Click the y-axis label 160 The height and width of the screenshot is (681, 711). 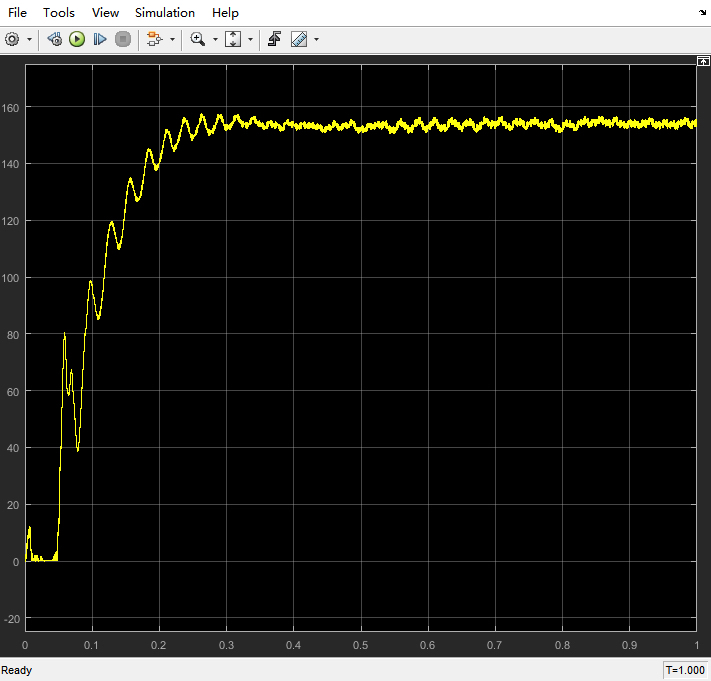10,108
